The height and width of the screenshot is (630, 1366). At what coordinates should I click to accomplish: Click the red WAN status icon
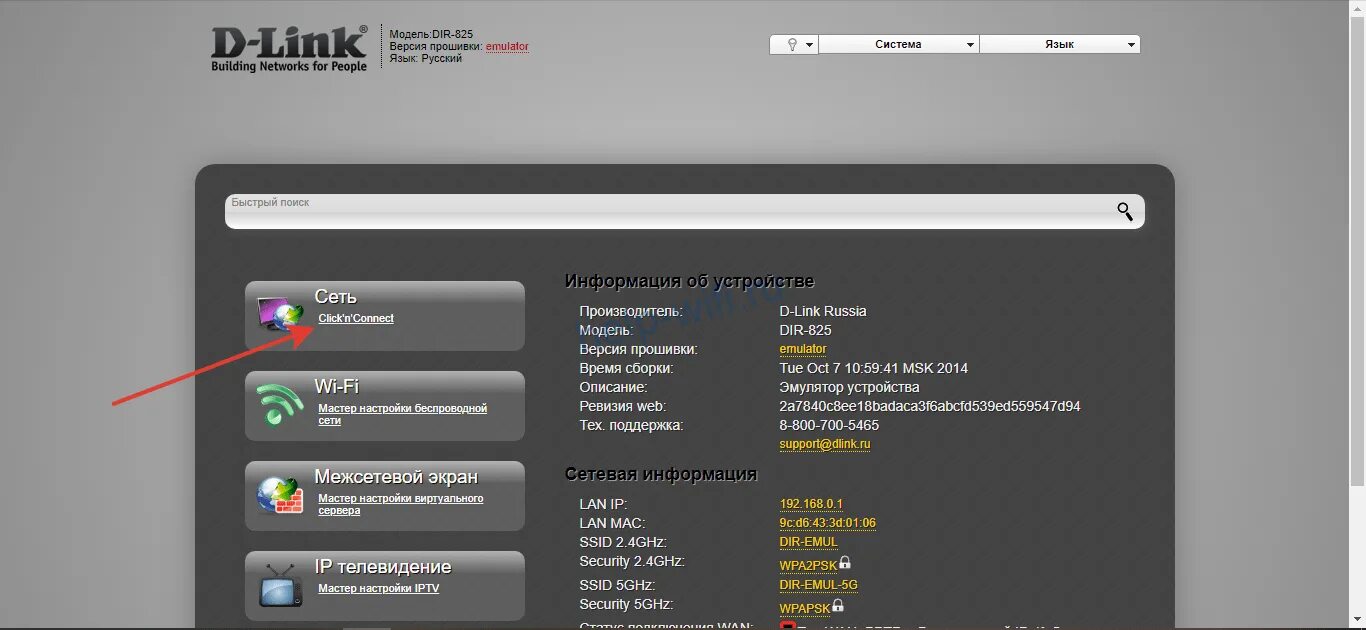pyautogui.click(x=787, y=626)
